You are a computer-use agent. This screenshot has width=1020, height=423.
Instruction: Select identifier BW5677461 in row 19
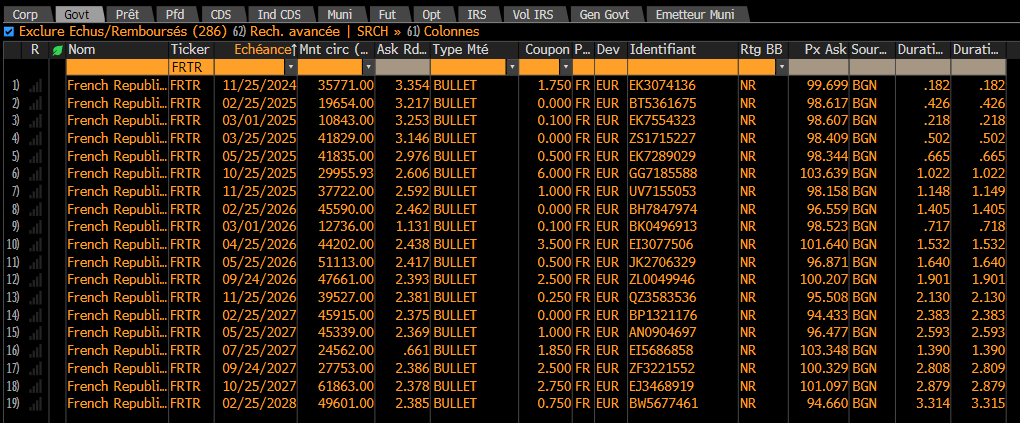pyautogui.click(x=664, y=403)
